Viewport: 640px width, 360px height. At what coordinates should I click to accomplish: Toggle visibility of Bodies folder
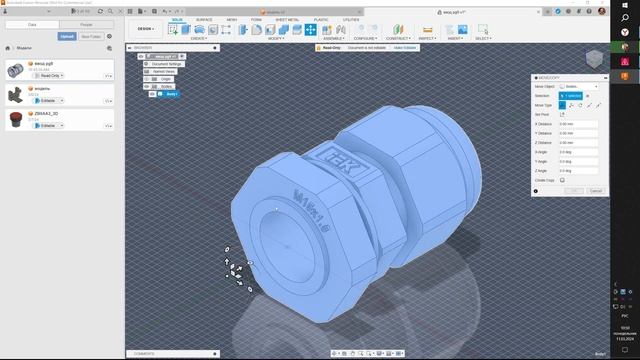[x=147, y=87]
